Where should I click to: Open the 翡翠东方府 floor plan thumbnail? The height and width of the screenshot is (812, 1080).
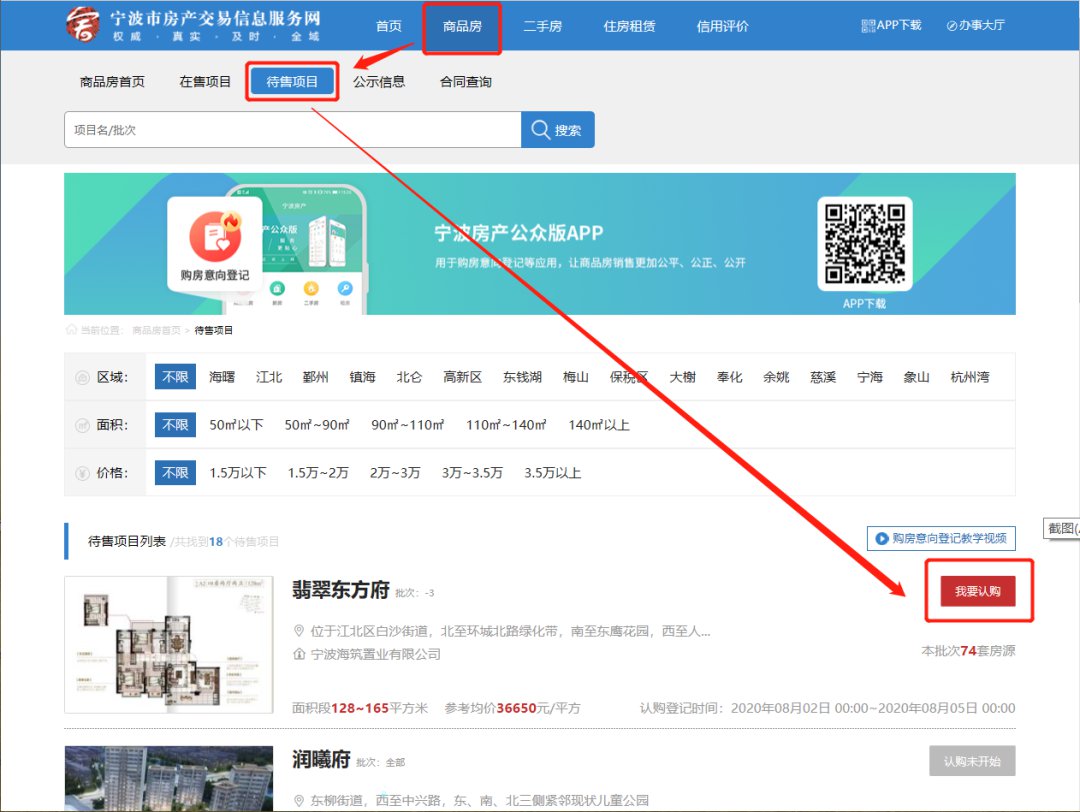click(168, 645)
